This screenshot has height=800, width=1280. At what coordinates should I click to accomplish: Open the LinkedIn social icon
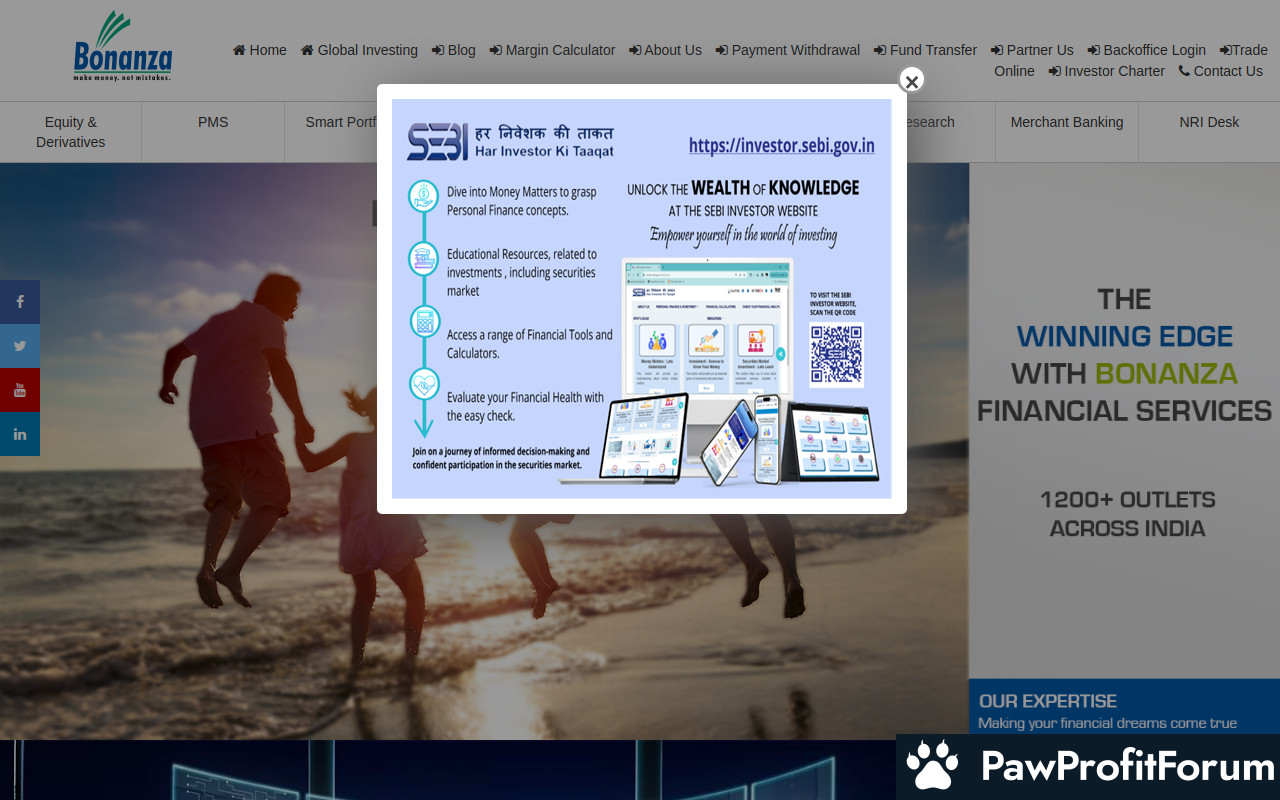pyautogui.click(x=20, y=434)
